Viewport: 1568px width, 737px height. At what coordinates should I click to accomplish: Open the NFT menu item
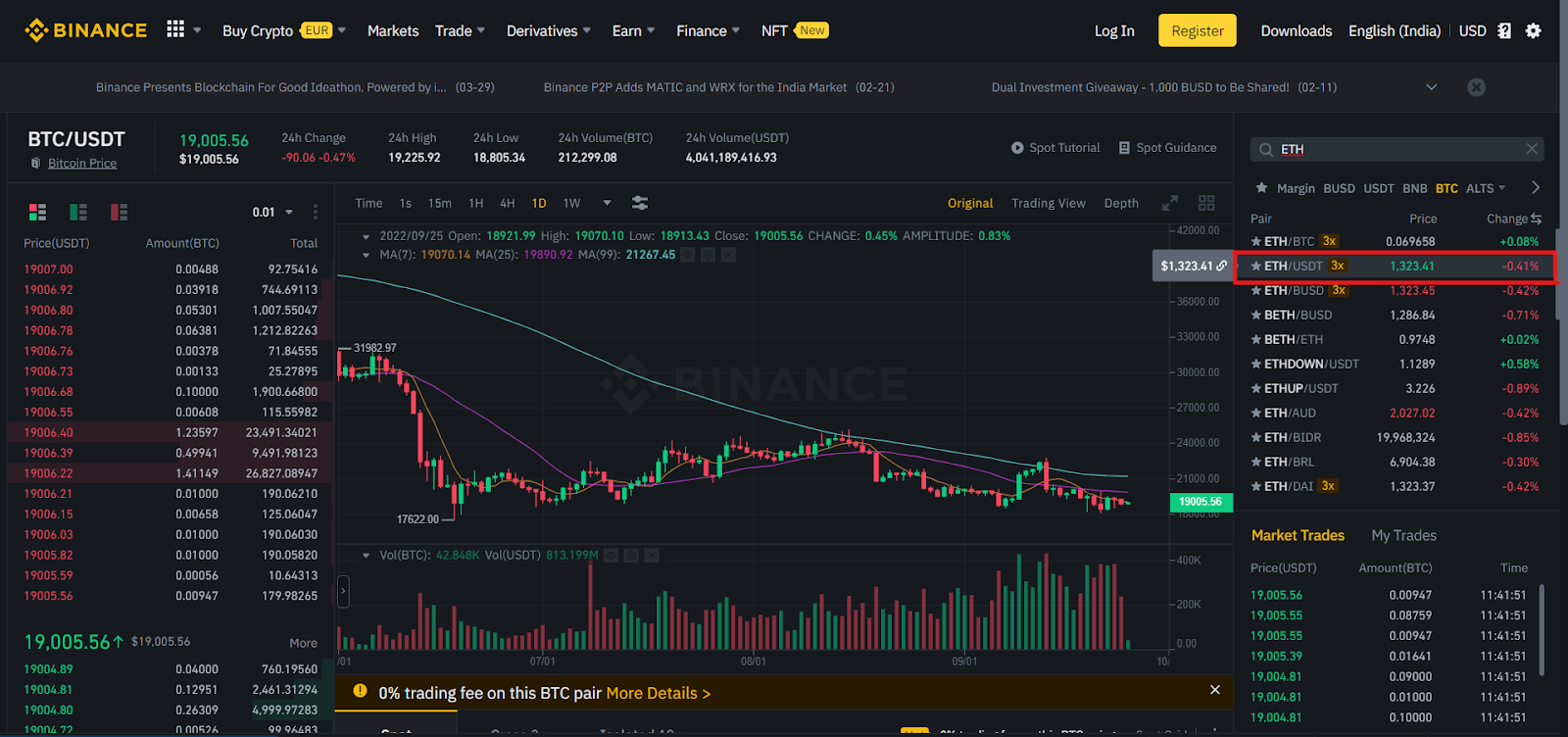pos(795,30)
